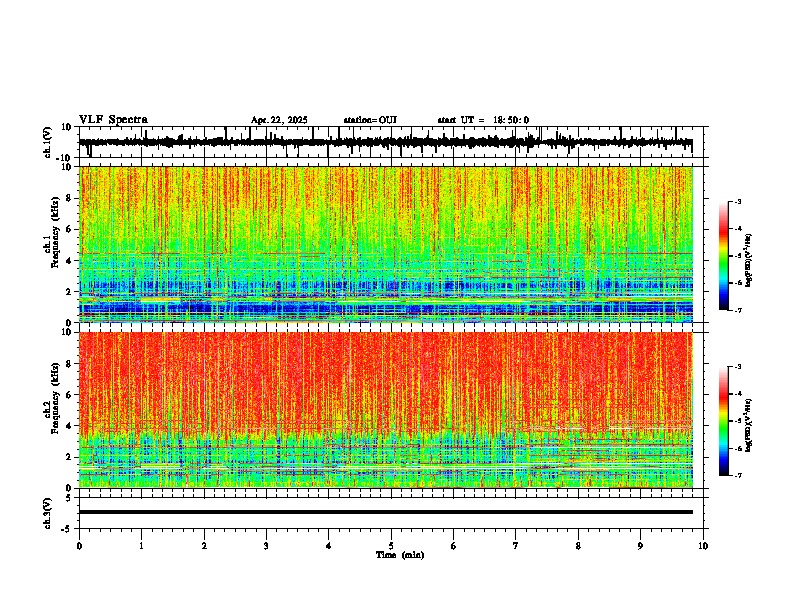Click the "-3" label on ch.1 color scale
792x612 pixels.
pyautogui.click(x=738, y=201)
